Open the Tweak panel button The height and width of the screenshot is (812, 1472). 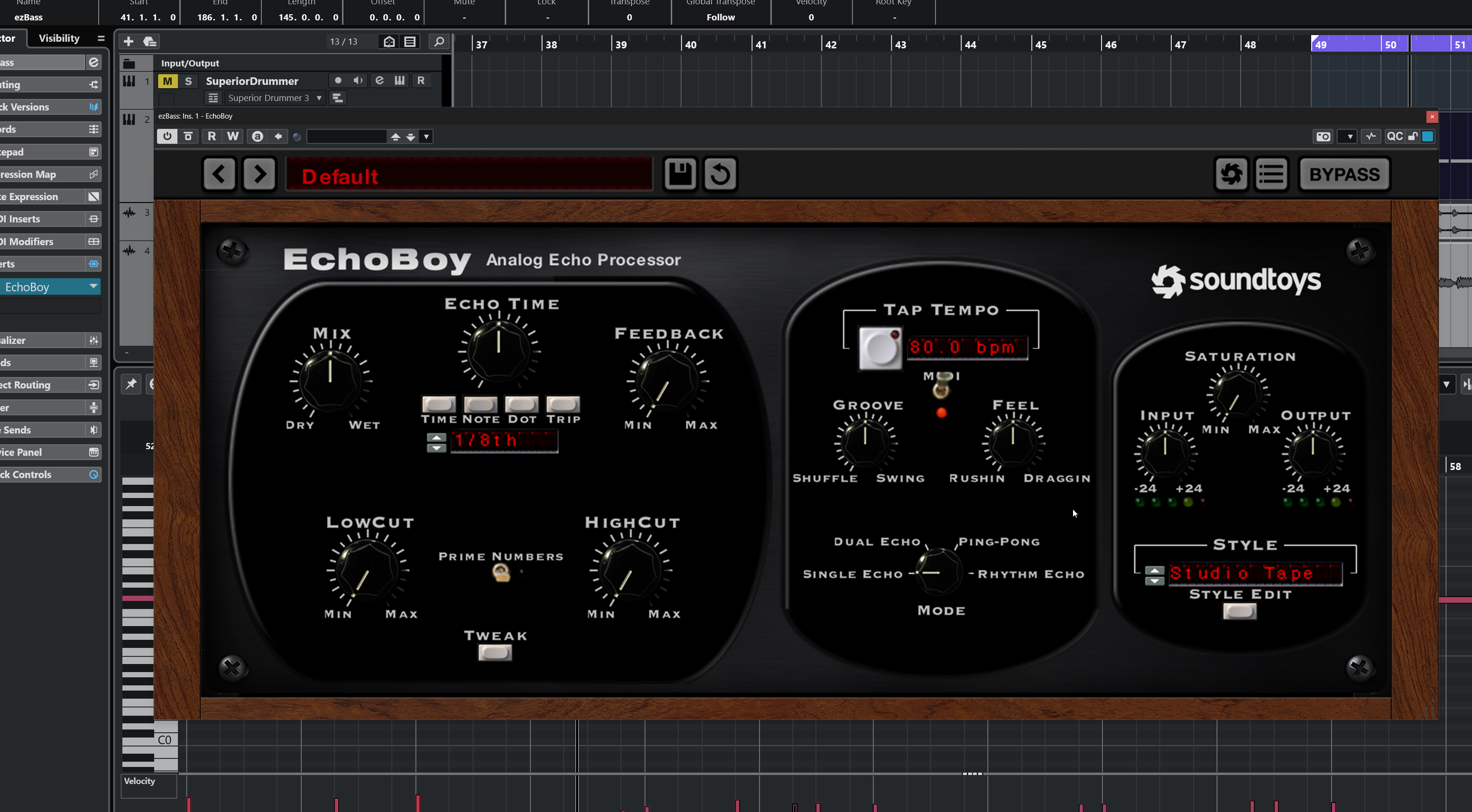point(495,652)
